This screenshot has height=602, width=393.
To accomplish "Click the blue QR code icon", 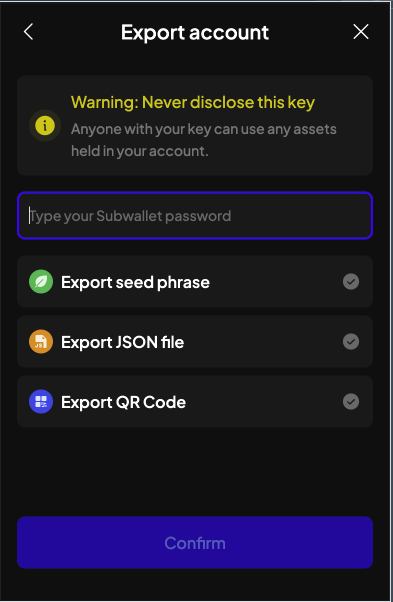I will [x=41, y=402].
